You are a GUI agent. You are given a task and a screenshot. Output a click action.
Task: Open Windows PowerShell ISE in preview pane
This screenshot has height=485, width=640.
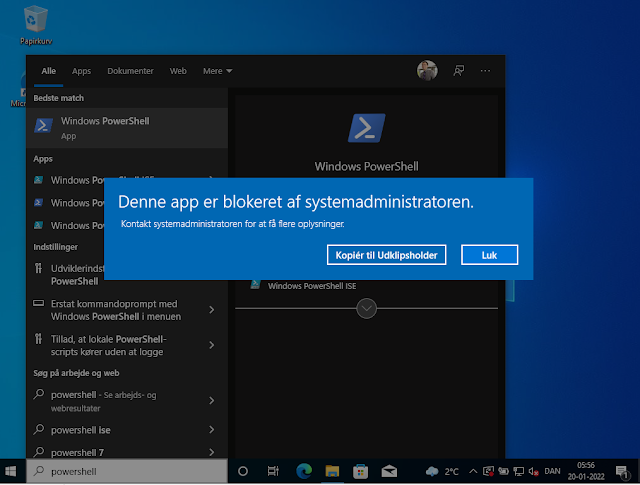coord(312,286)
